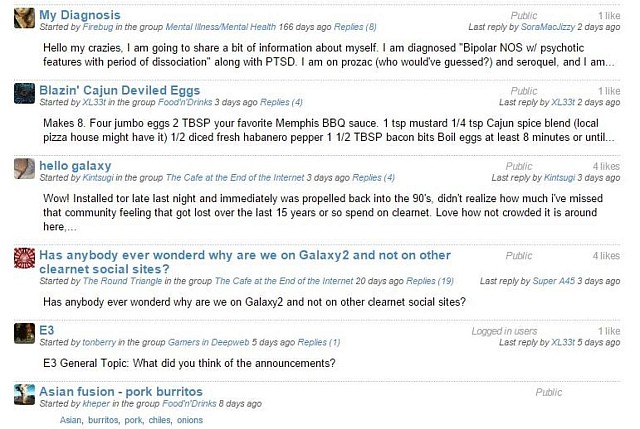
Task: Click Firebug's avatar beside My Diagnosis
Action: pos(24,18)
